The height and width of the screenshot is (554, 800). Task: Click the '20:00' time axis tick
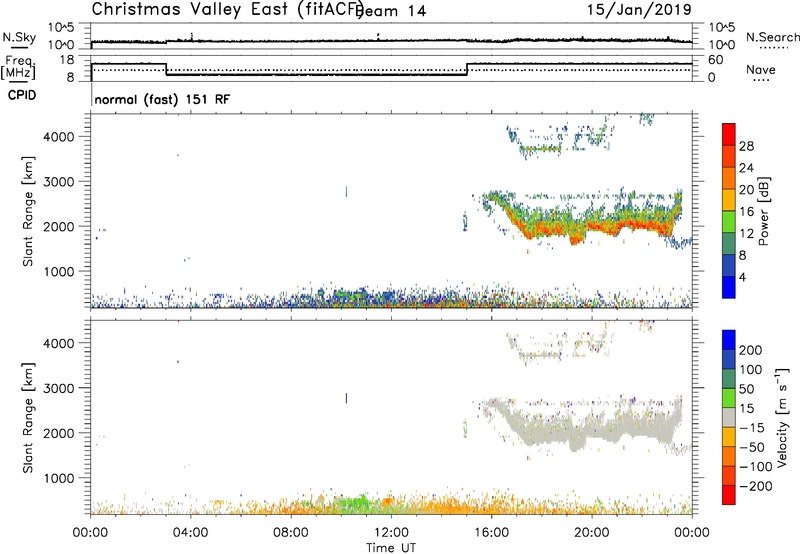click(592, 533)
